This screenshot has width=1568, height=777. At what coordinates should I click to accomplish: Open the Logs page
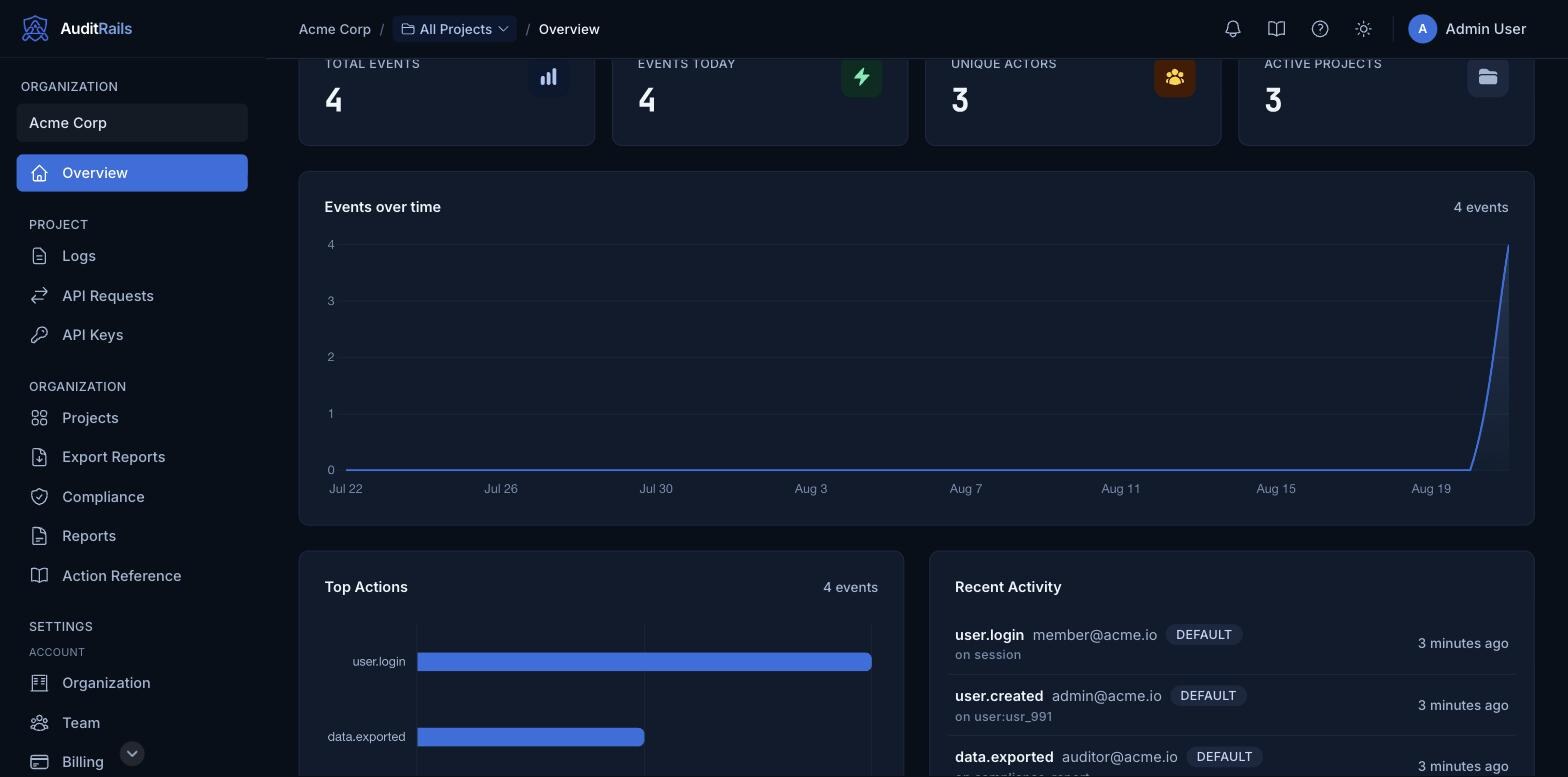[x=132, y=256]
